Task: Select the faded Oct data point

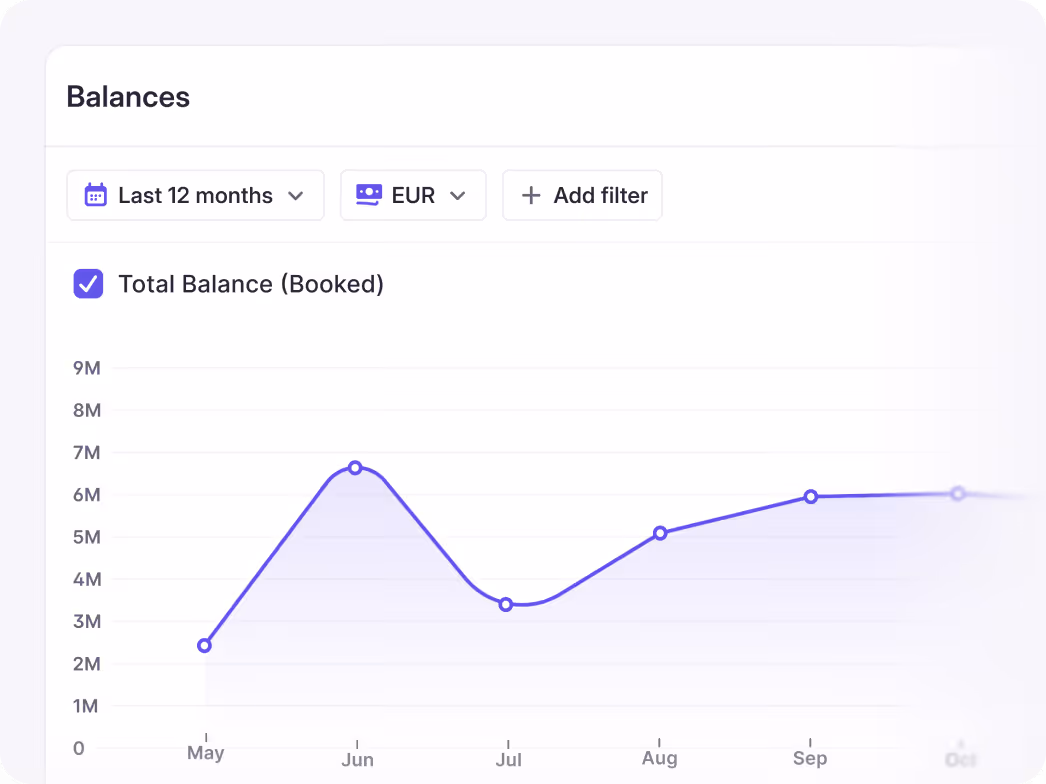Action: [958, 494]
